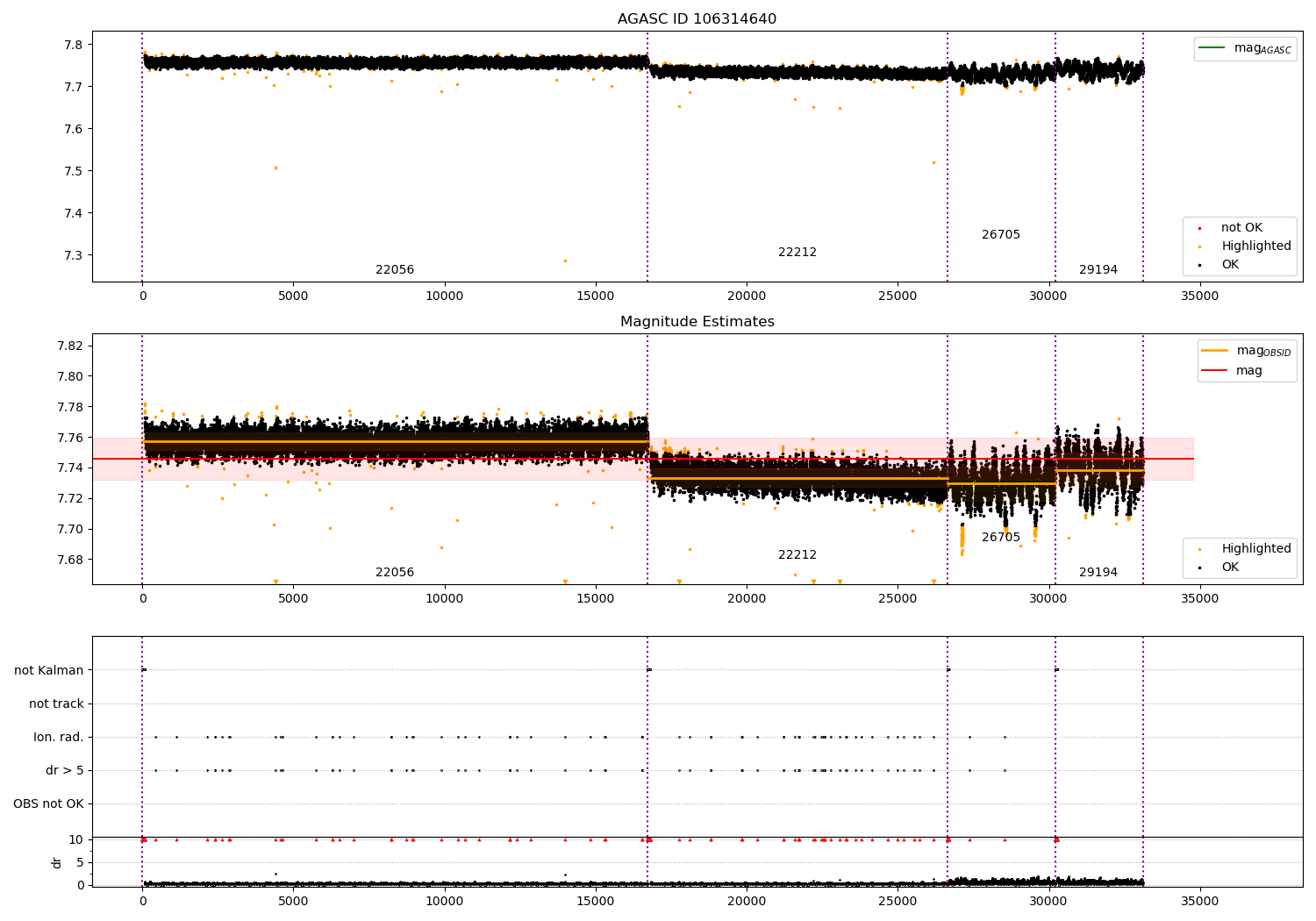The width and height of the screenshot is (1316, 921).
Task: Click the "dr" axis label in bottom panel
Action: coord(57,862)
